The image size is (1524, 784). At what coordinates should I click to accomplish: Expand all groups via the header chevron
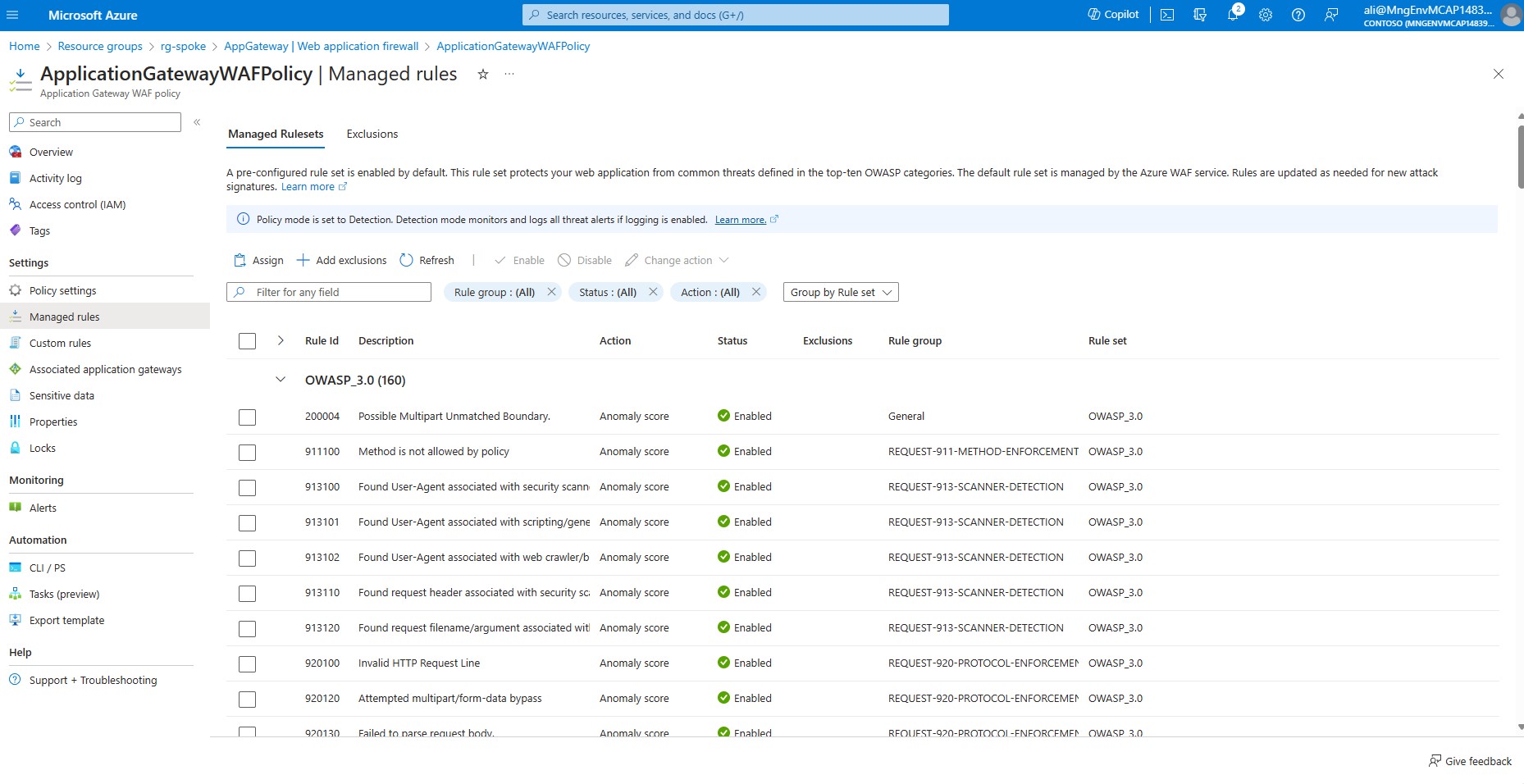281,340
